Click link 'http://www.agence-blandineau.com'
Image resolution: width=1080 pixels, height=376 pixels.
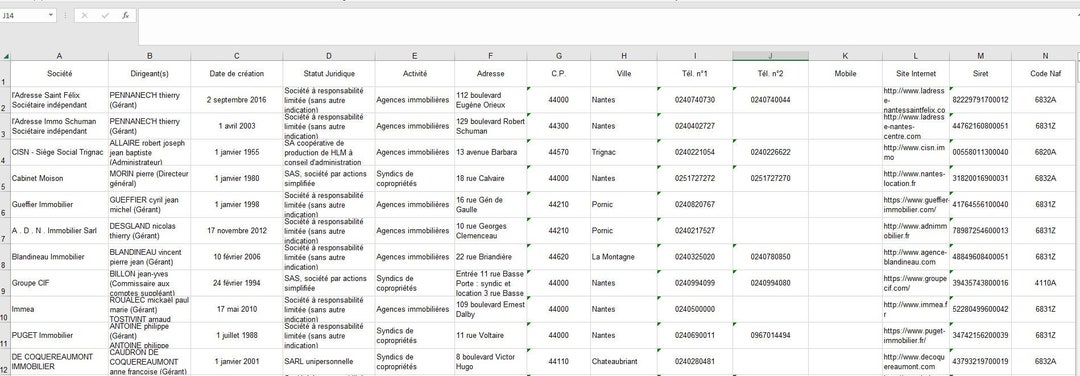click(x=915, y=257)
